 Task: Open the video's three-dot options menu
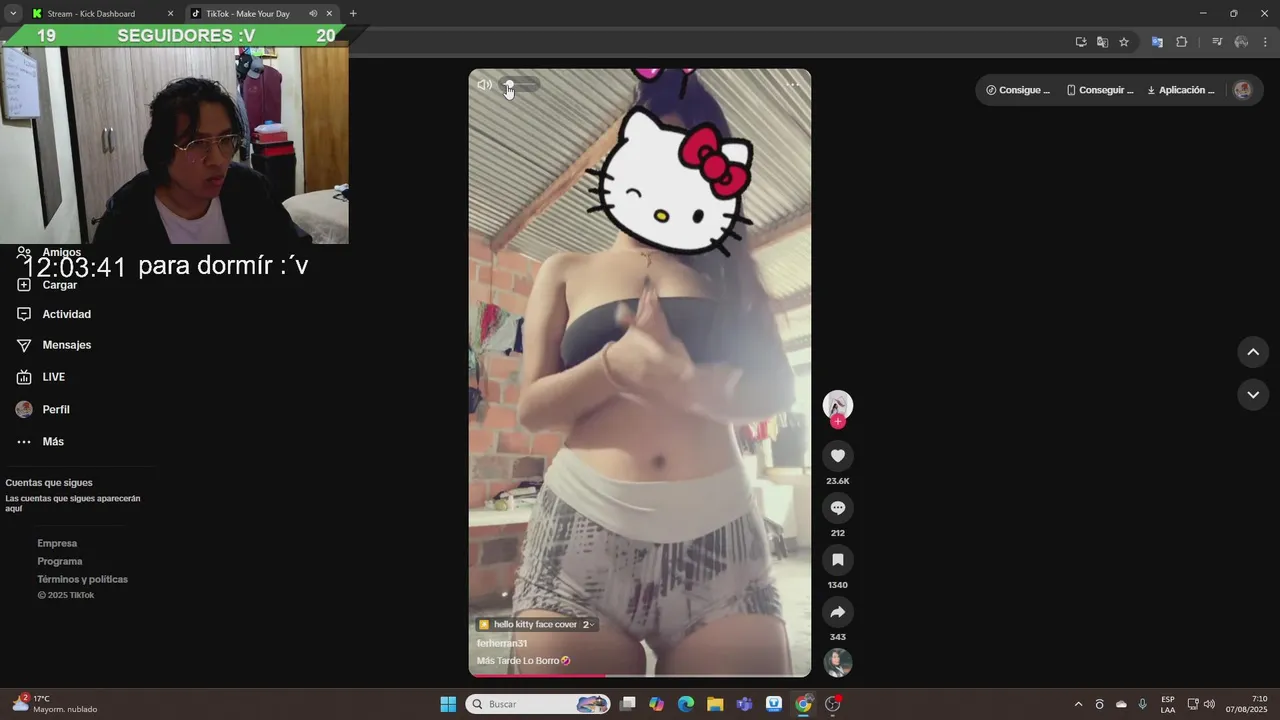coord(793,85)
